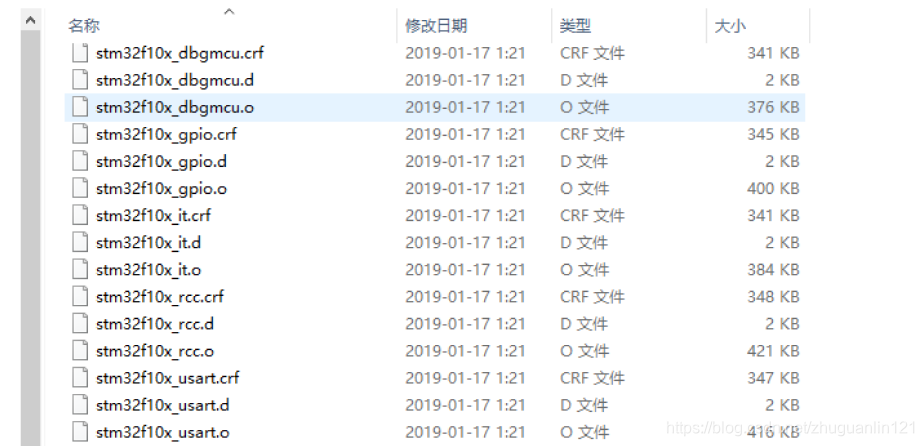Select the stm32f10x_it.o file name
Screen dimensions: 924x446
click(x=148, y=270)
